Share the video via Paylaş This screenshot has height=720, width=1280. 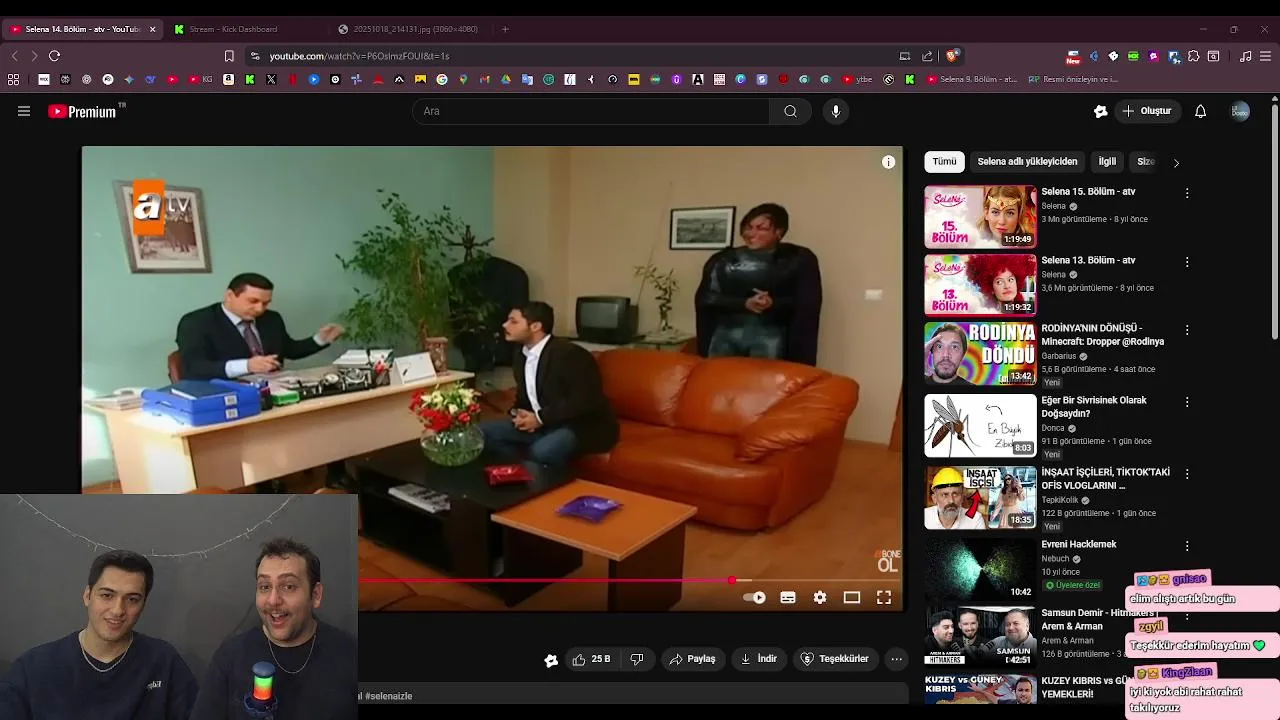point(692,659)
